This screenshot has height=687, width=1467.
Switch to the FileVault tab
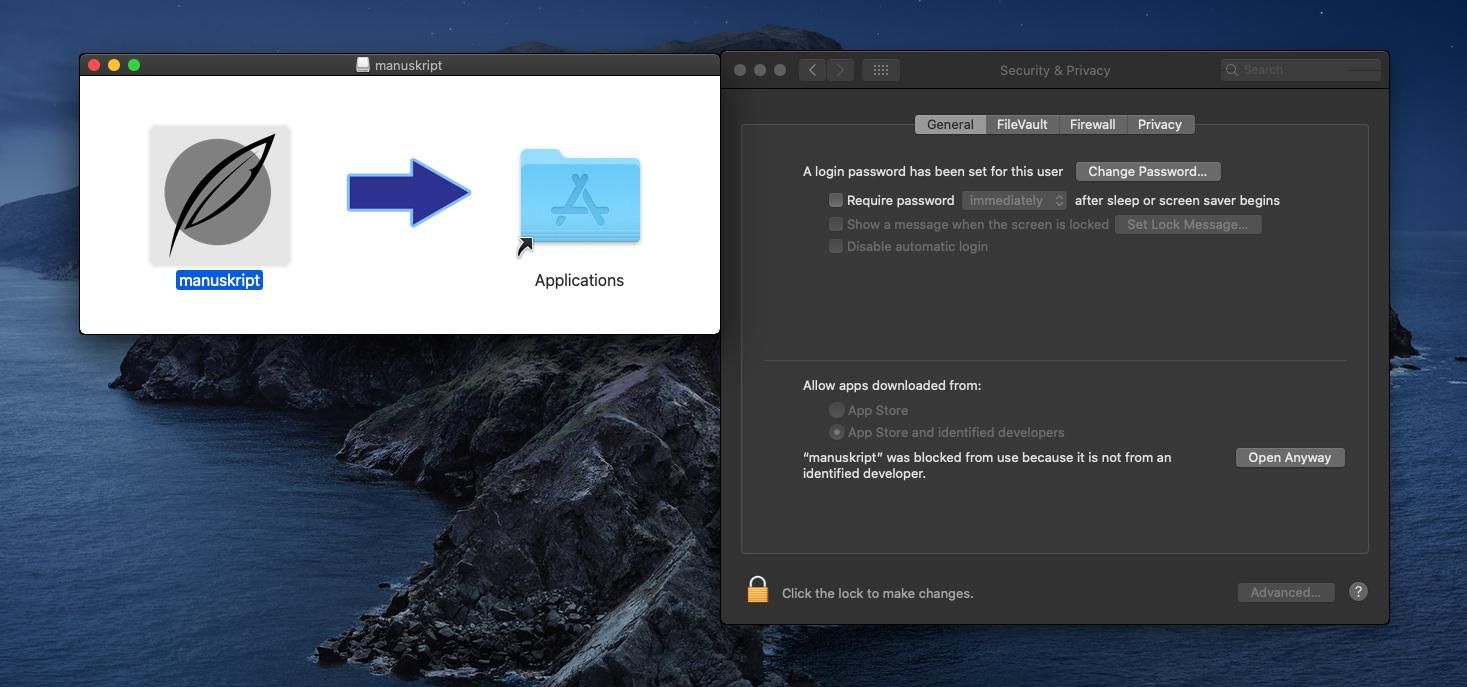pos(1022,124)
